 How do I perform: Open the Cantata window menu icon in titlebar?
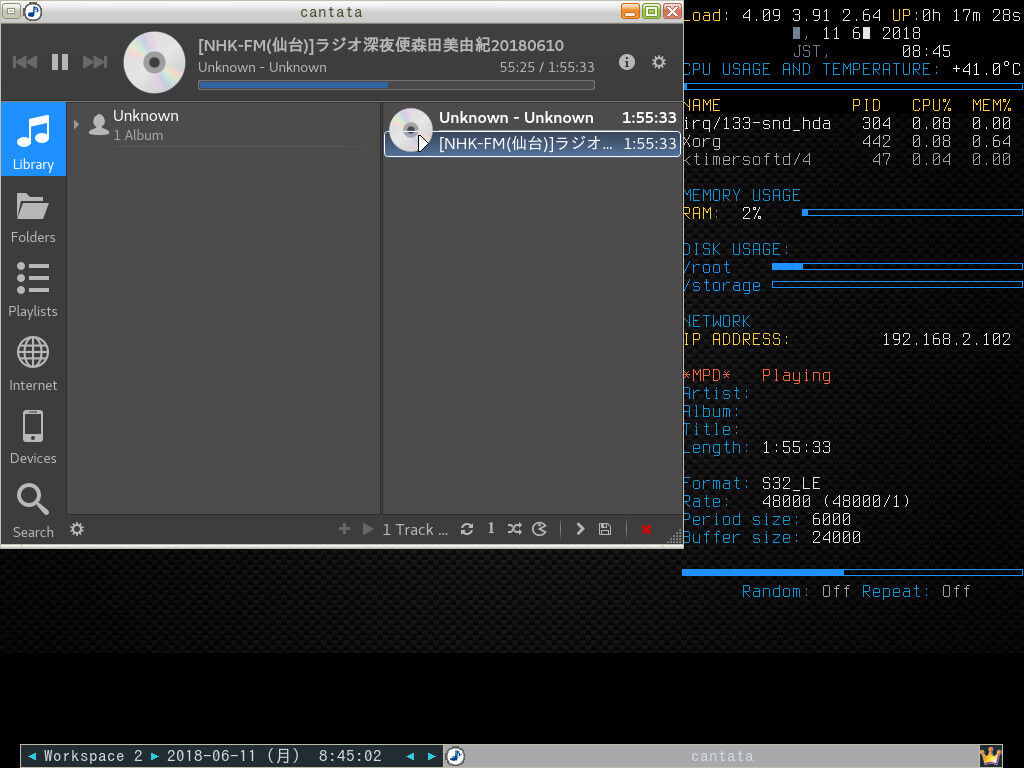point(11,11)
